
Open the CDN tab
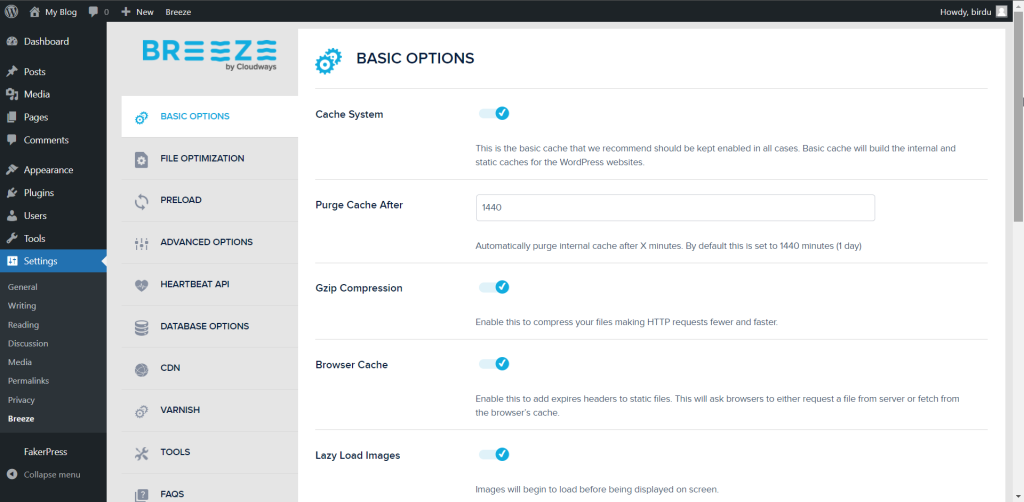210,368
